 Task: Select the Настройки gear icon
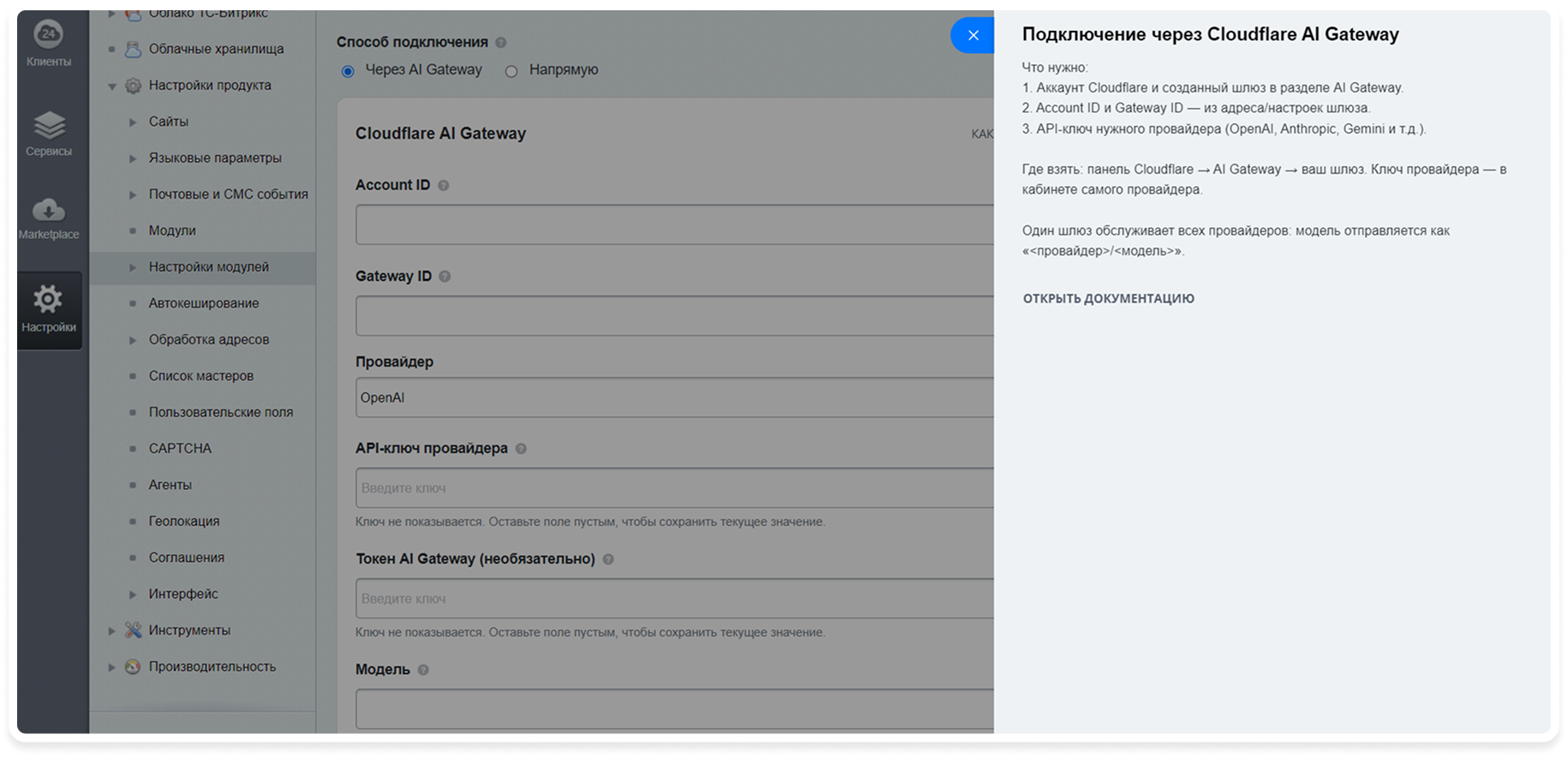click(48, 299)
